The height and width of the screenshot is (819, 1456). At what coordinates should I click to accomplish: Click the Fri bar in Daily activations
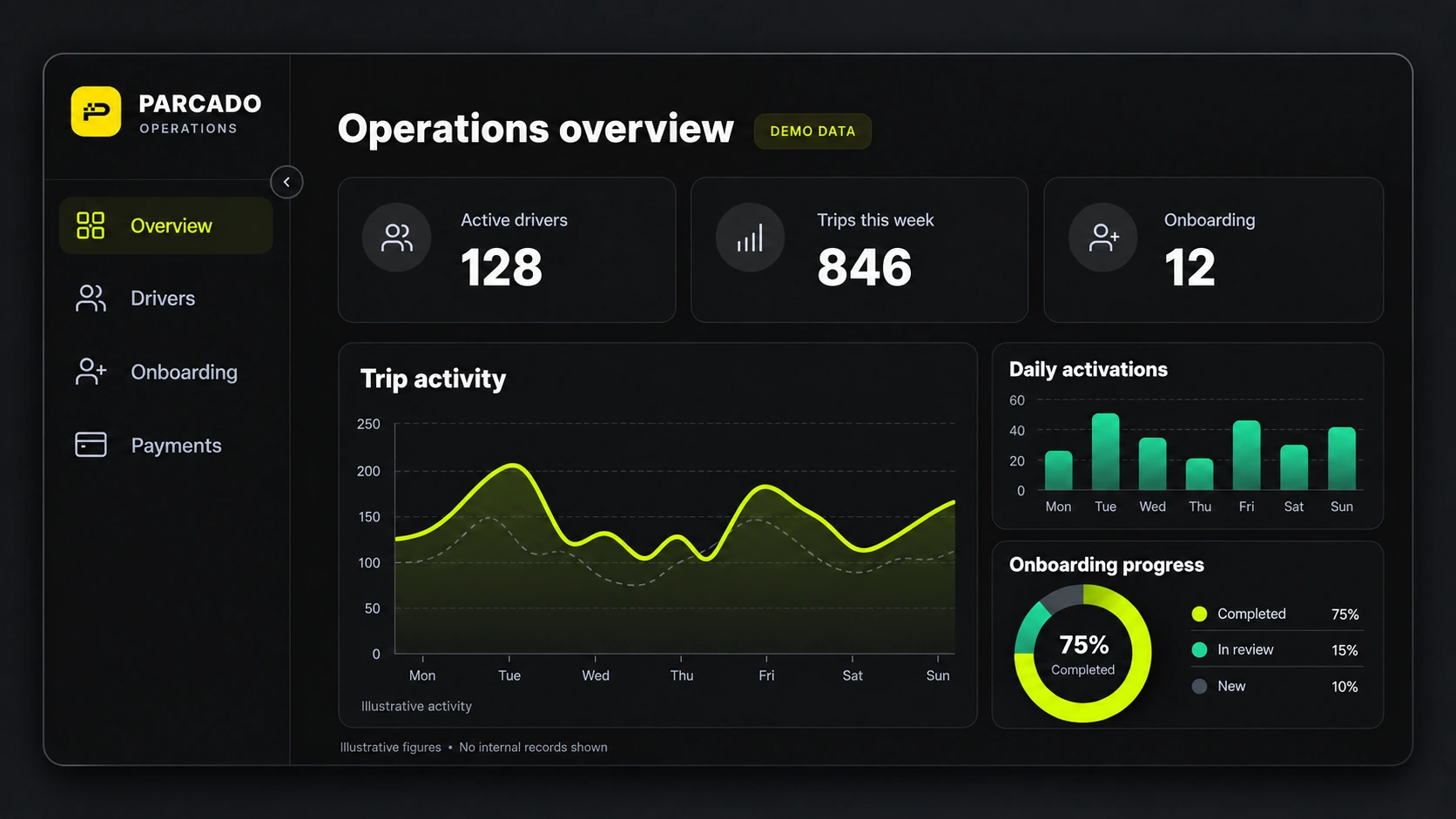point(1246,455)
